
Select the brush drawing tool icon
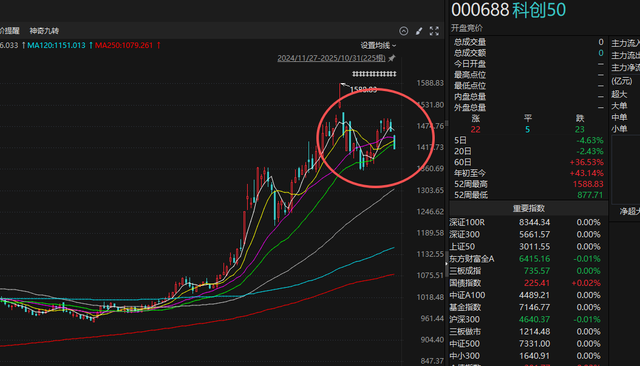point(419,31)
